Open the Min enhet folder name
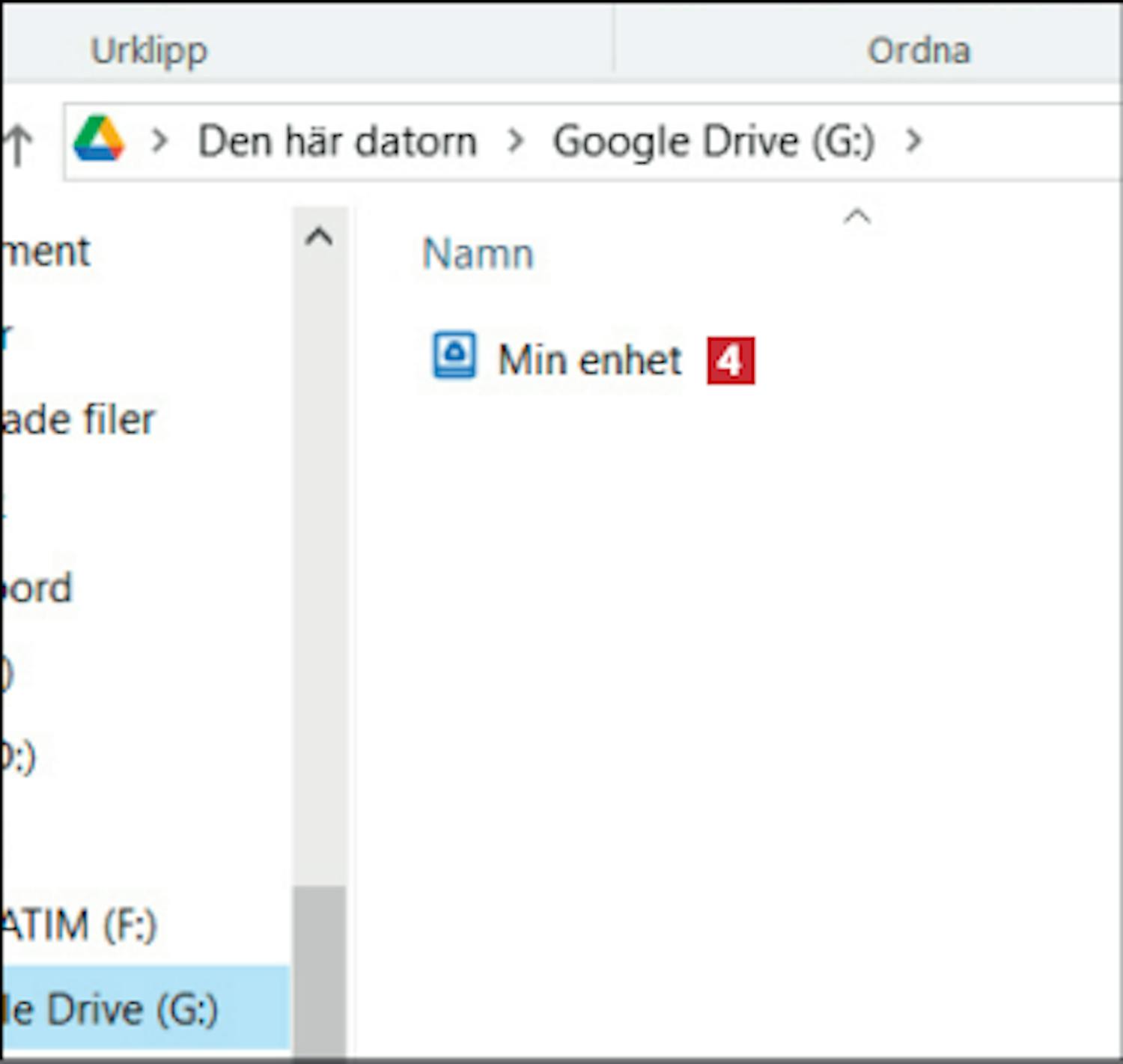1123x1064 pixels. [590, 360]
